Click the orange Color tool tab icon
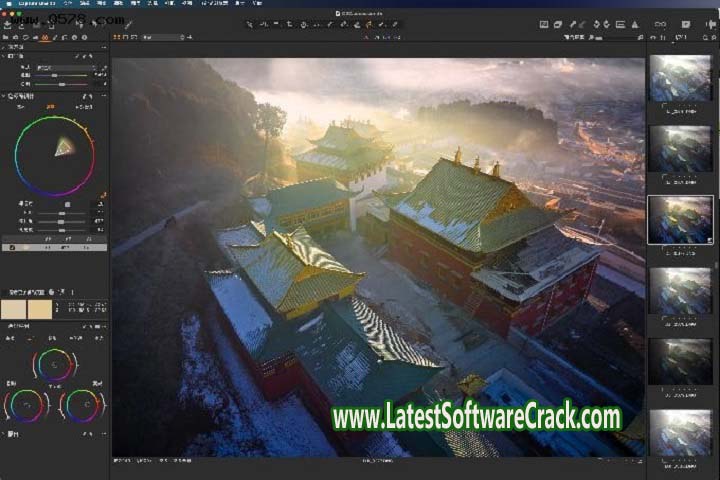Viewport: 720px width, 480px height. 45,37
